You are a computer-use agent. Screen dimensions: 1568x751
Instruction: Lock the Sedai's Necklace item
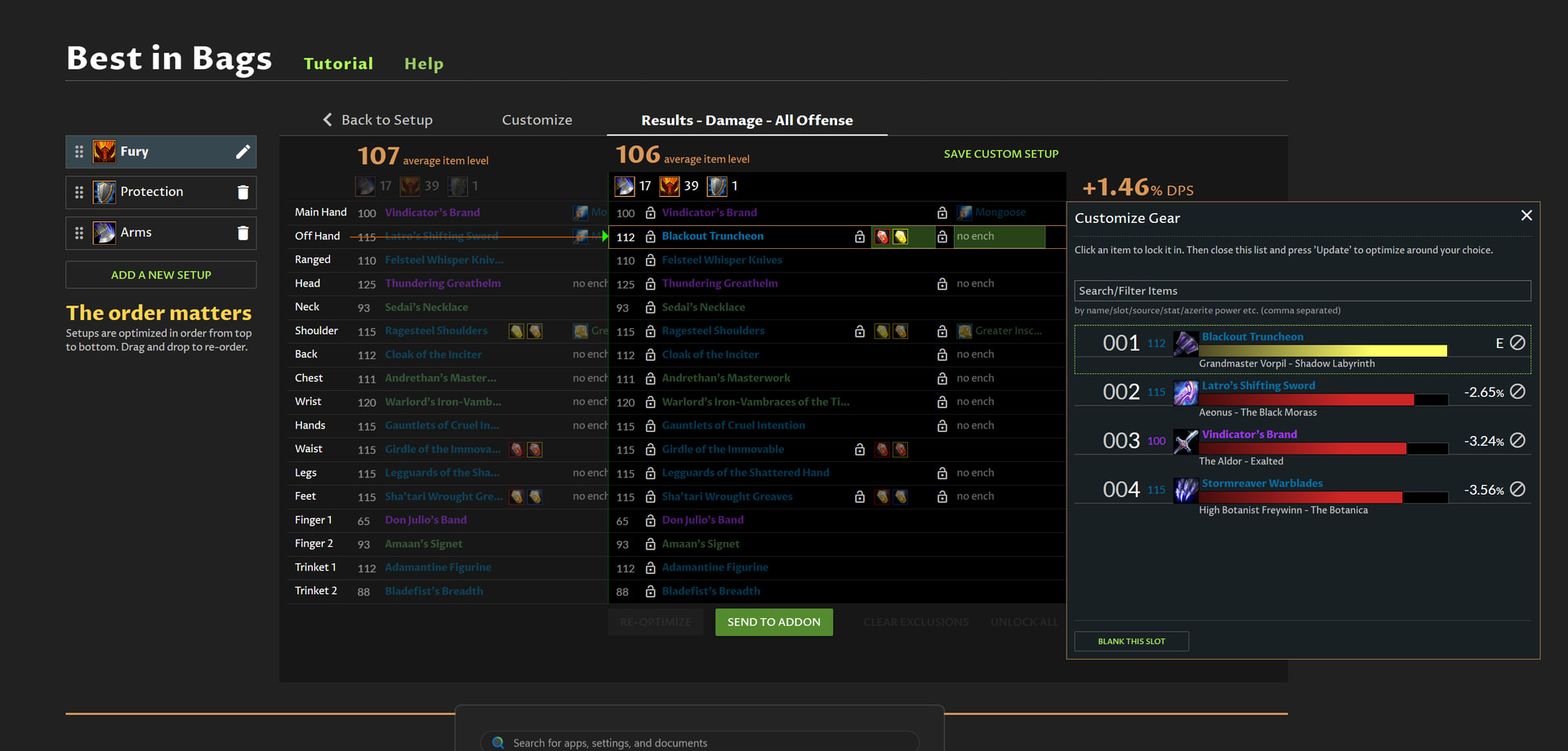pyautogui.click(x=651, y=308)
